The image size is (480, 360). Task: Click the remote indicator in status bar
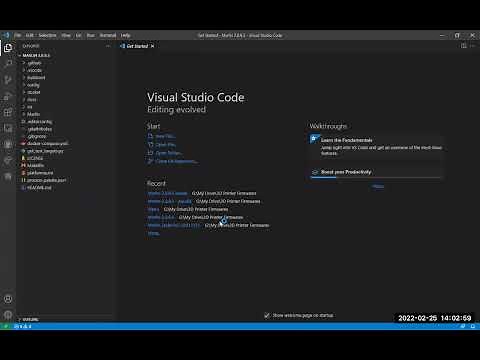pos(5,326)
